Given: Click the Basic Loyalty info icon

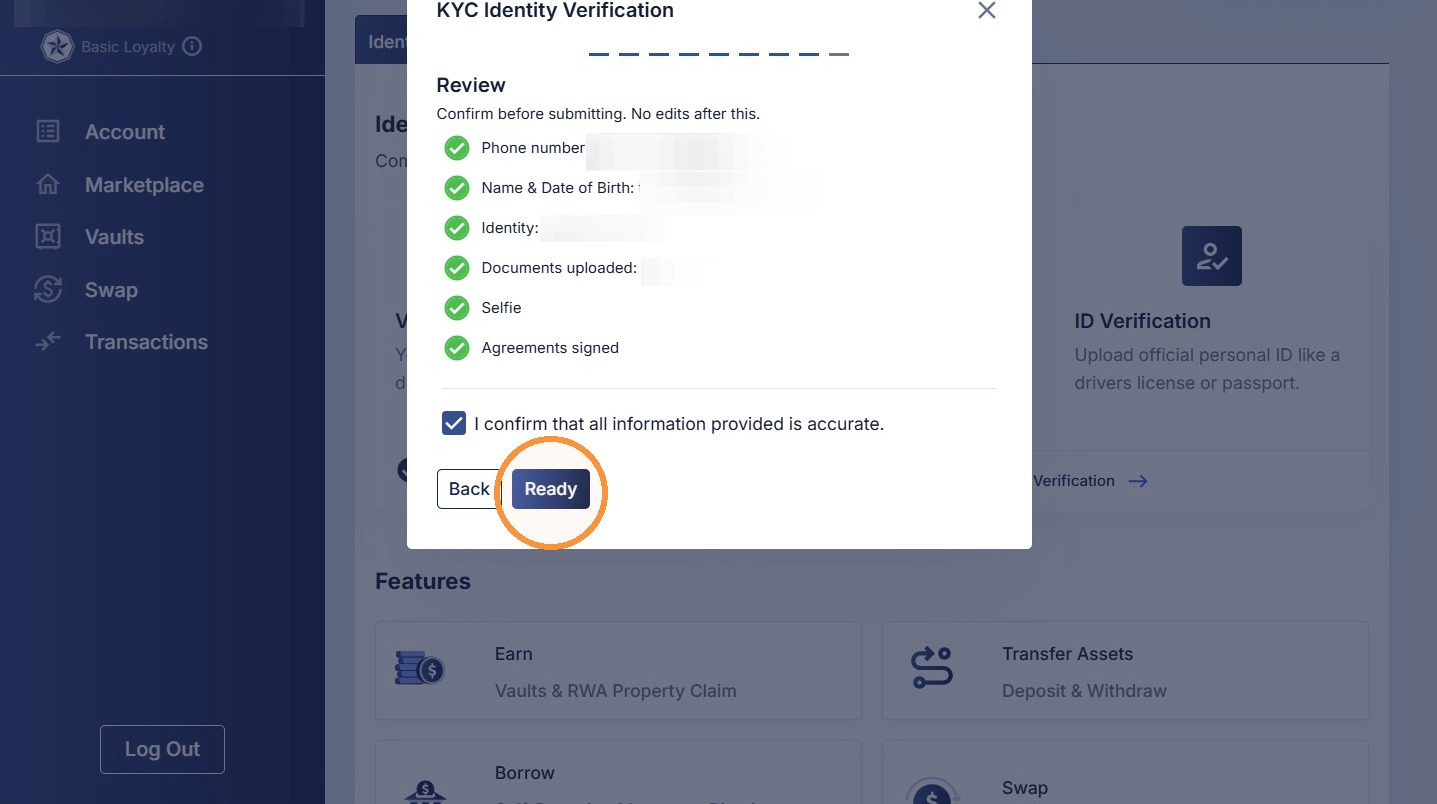Looking at the screenshot, I should tap(193, 46).
